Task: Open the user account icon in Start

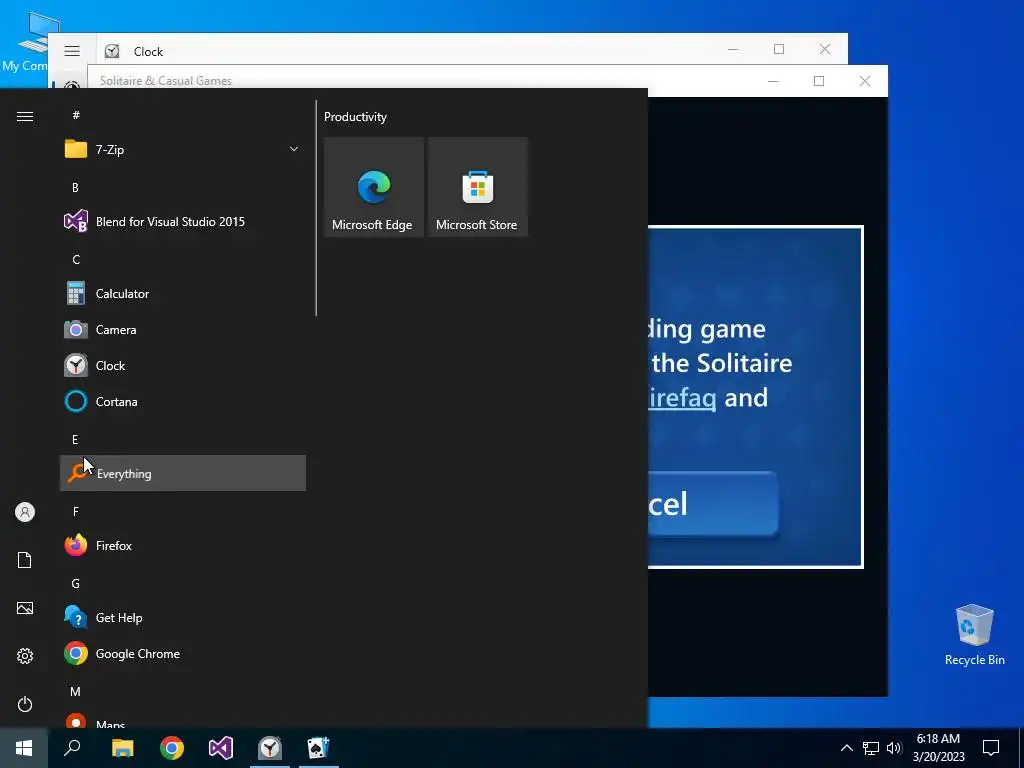Action: click(25, 512)
